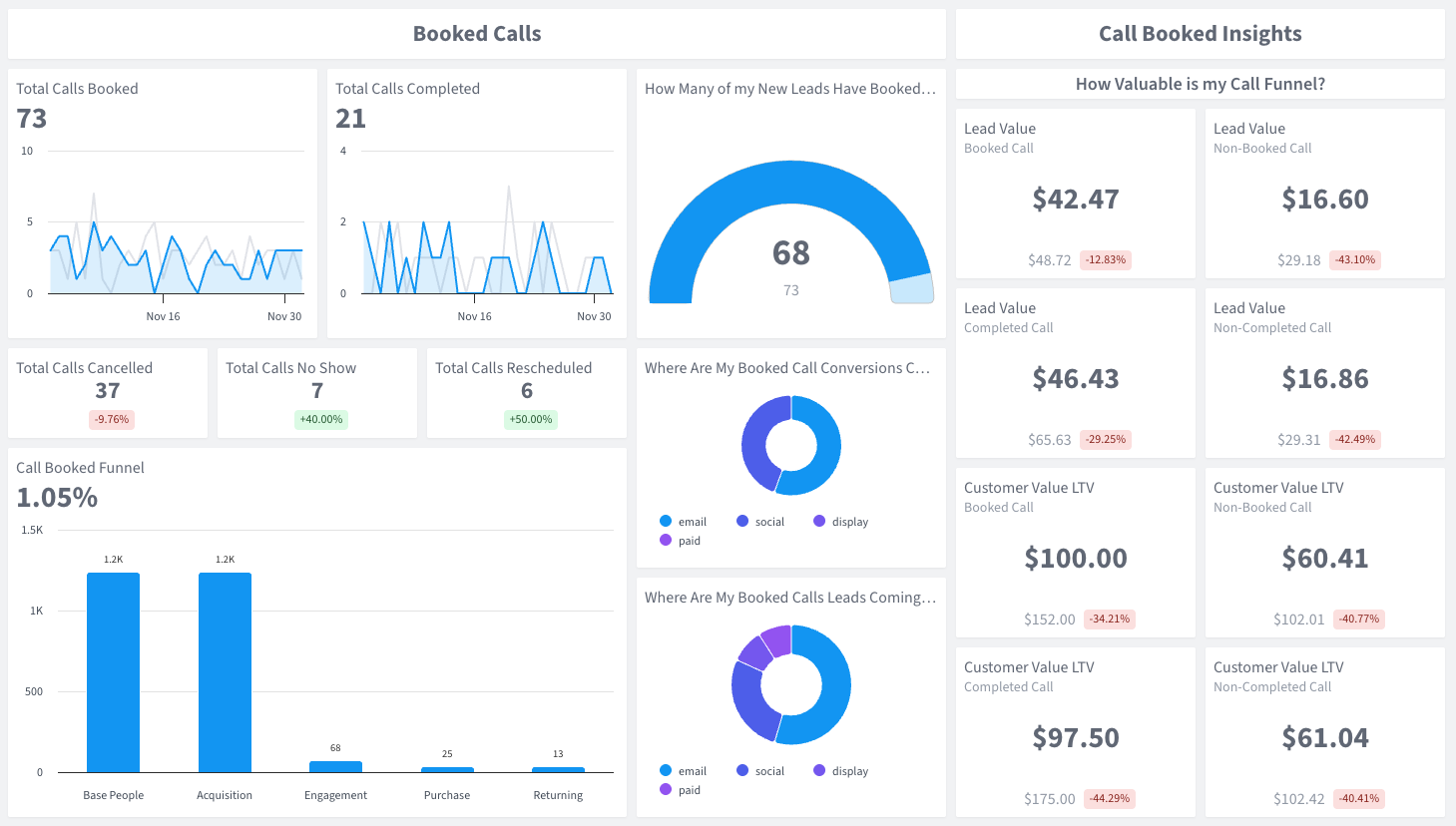Viewport: 1456px width, 826px height.
Task: Toggle display legend in Booked Calls Leads chart
Action: pos(840,771)
